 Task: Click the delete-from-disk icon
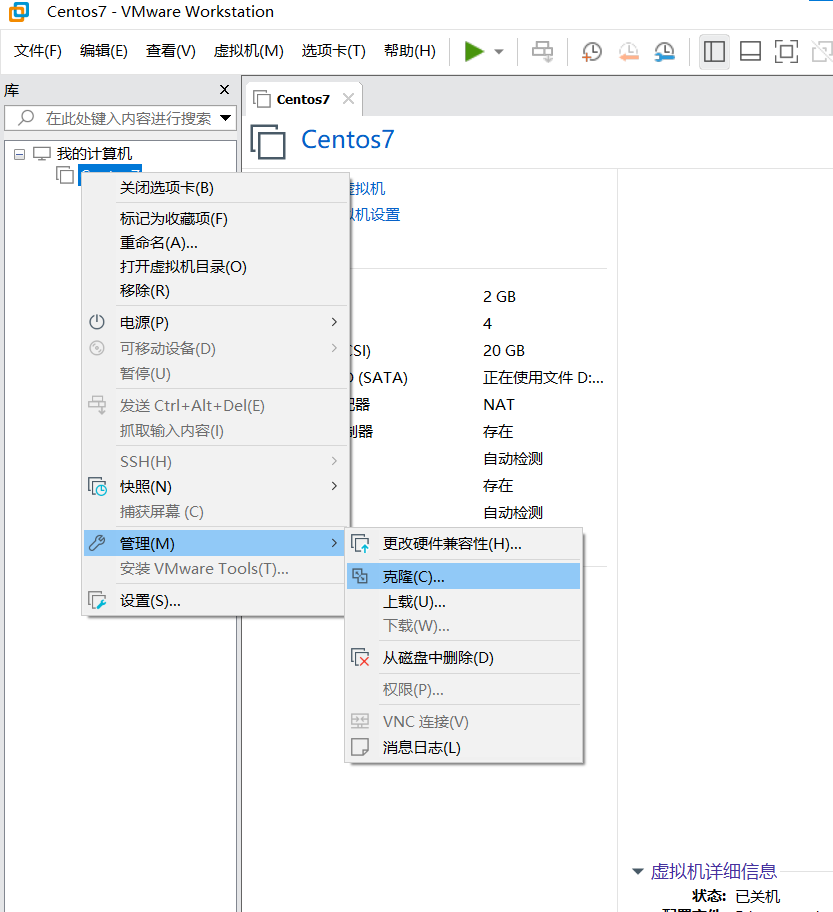[360, 657]
